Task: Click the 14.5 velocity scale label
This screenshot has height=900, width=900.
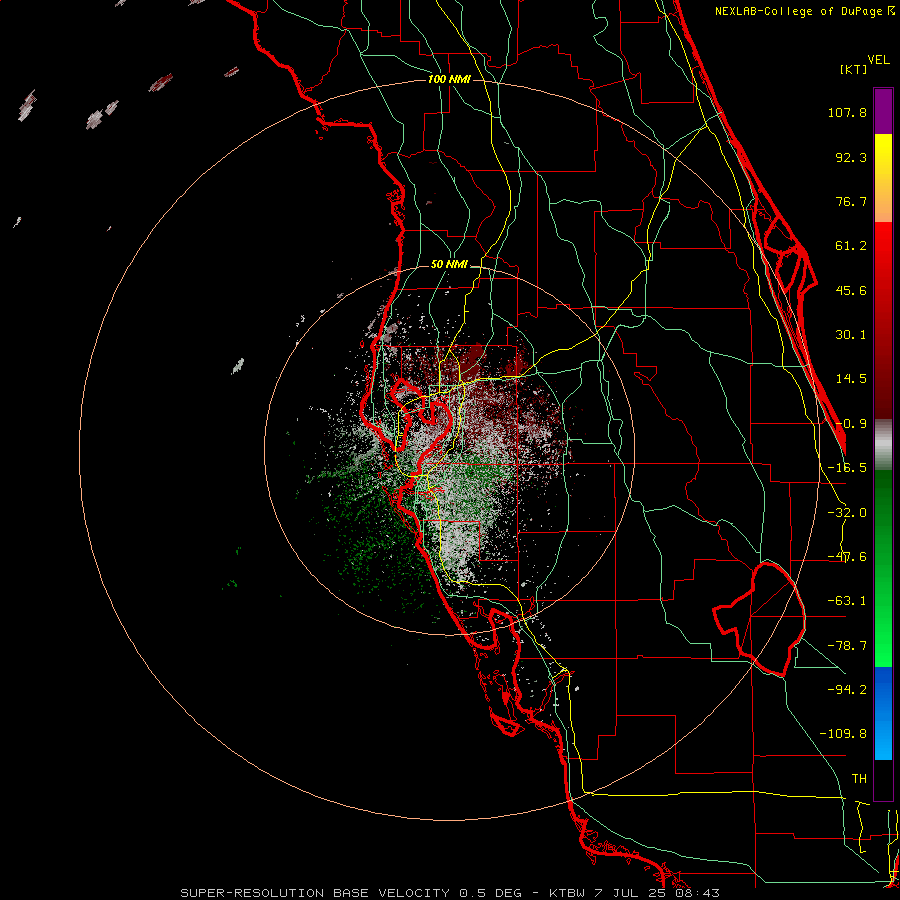Action: click(851, 379)
